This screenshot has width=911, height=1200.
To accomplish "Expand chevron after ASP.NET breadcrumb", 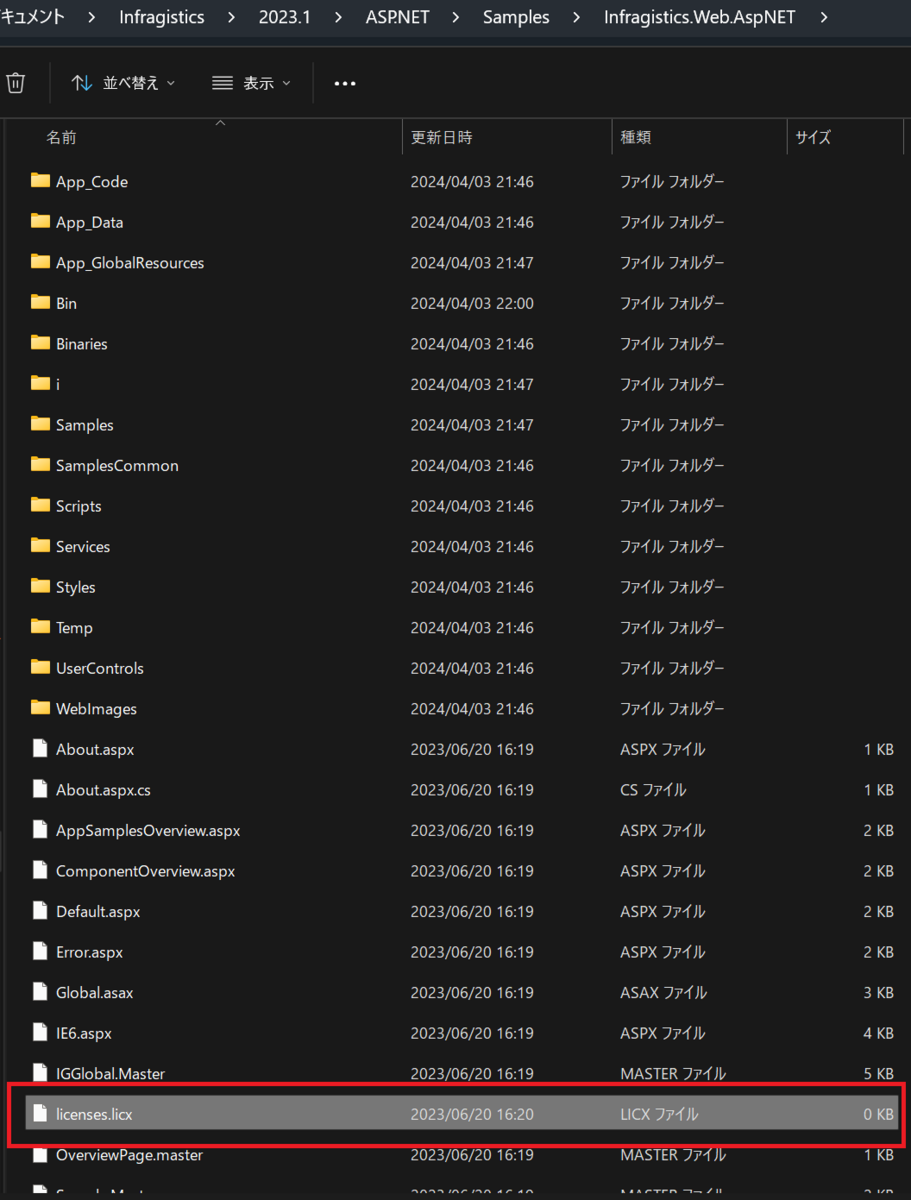I will (457, 17).
